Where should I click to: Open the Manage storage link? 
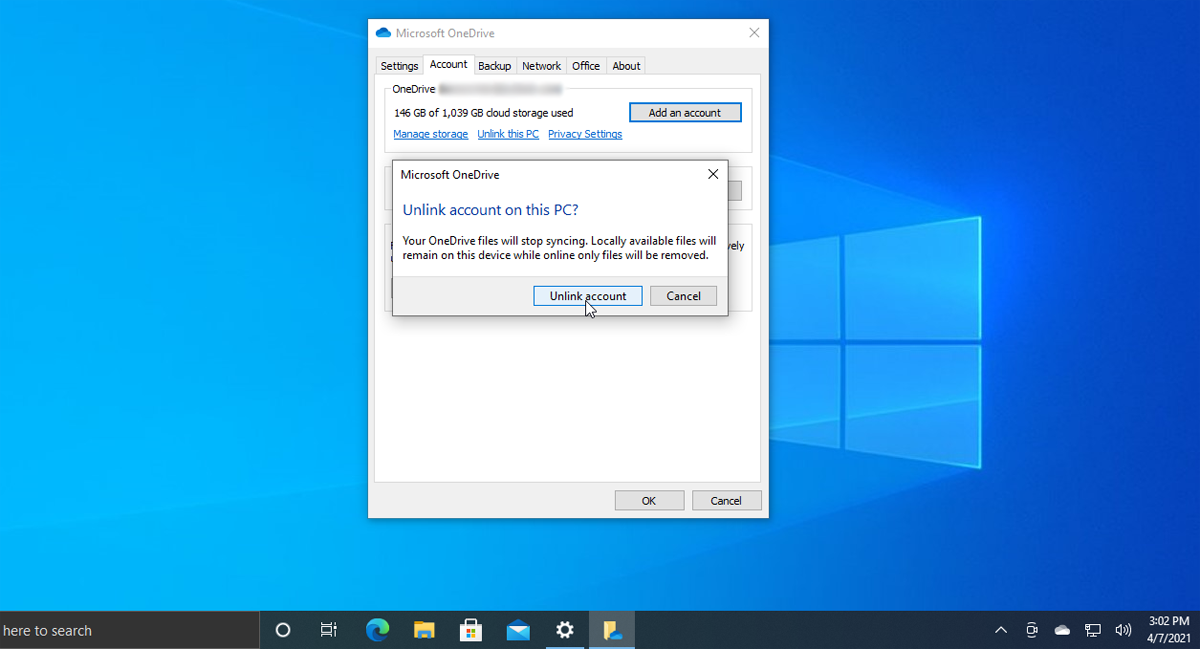pos(430,134)
